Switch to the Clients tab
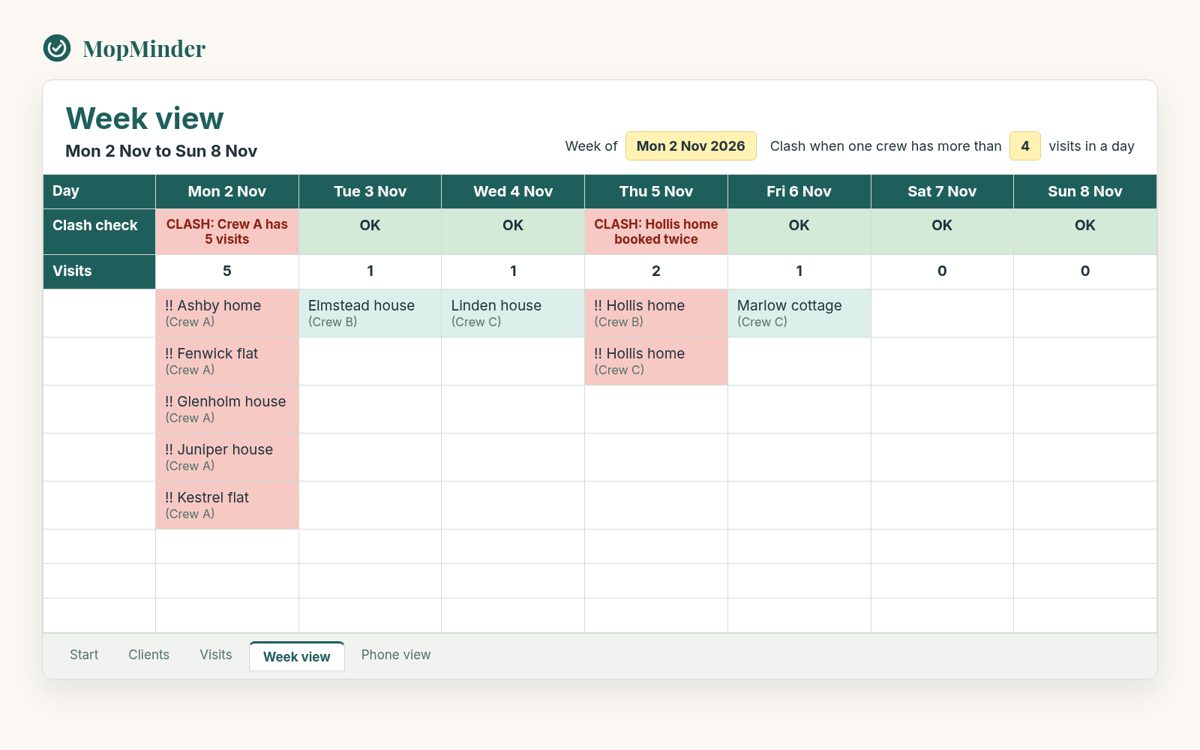Viewport: 1200px width, 750px height. click(x=149, y=655)
